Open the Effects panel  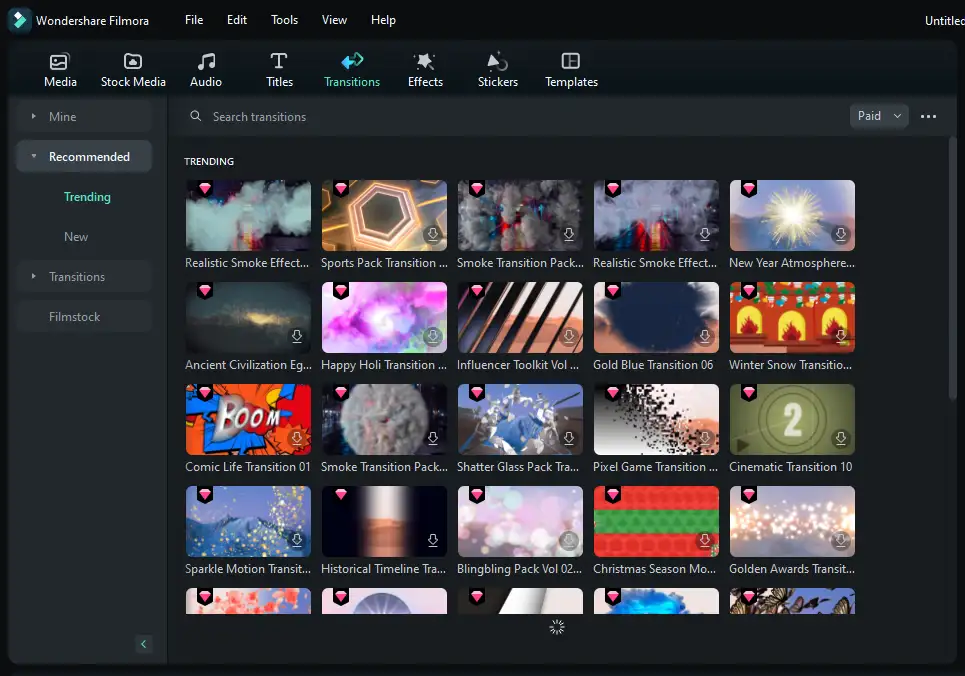[425, 62]
